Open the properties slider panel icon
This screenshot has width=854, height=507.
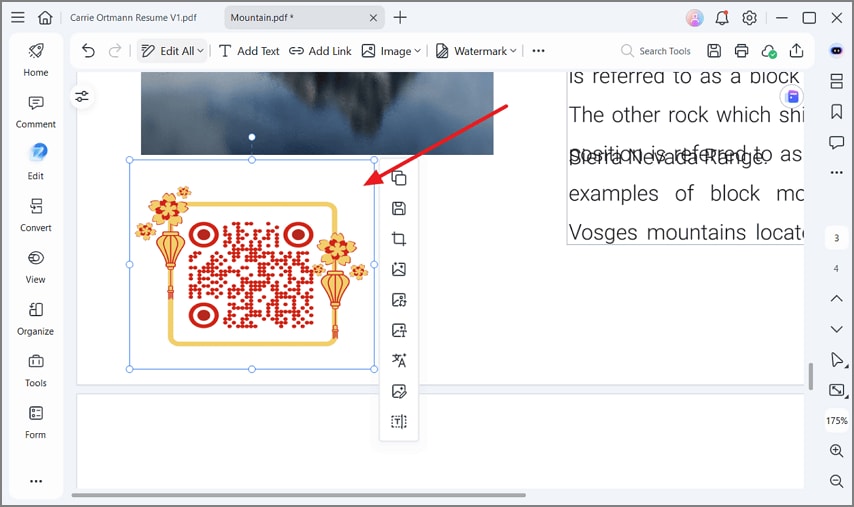[x=82, y=97]
